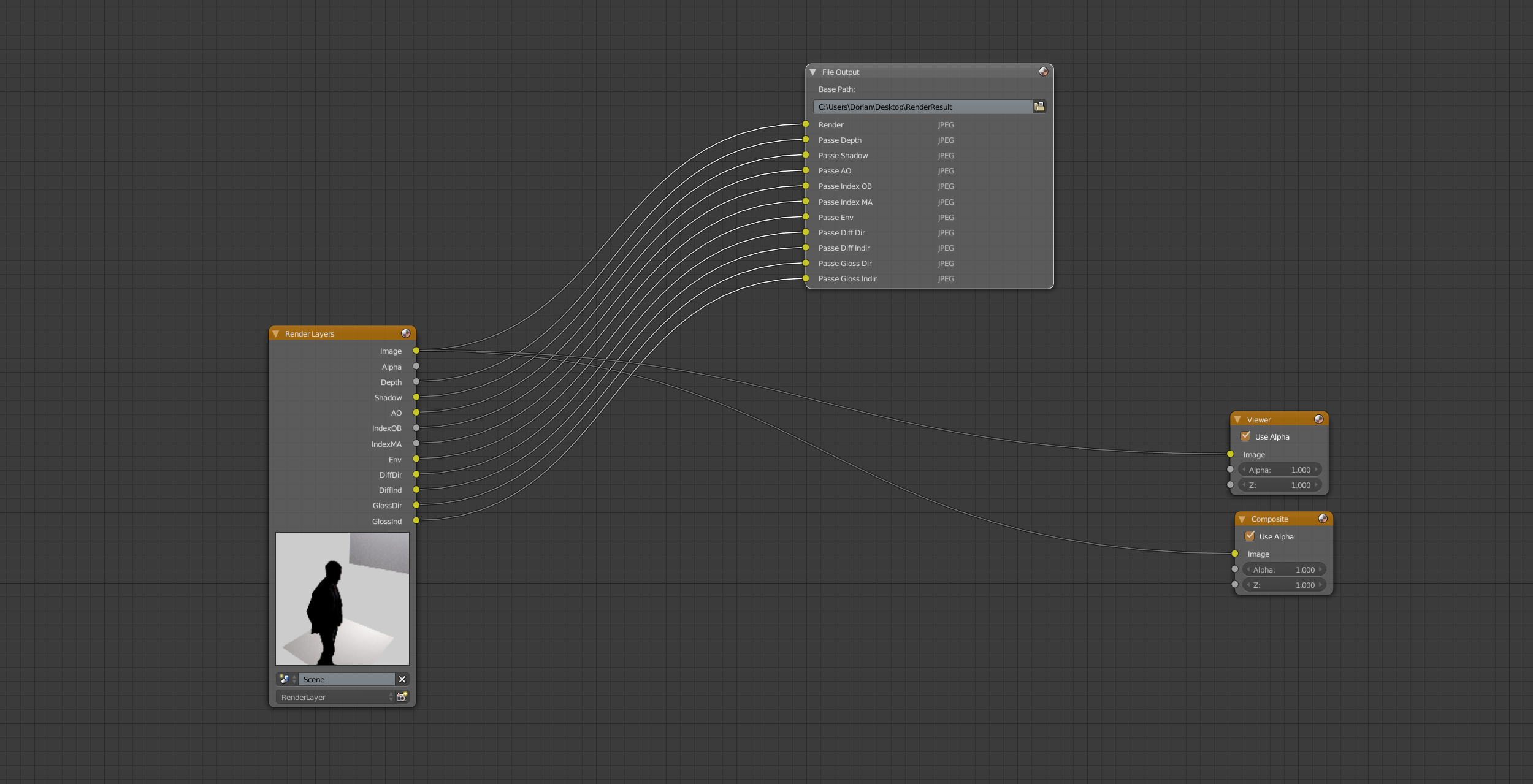Toggle Use Alpha in Composite node

(1250, 536)
